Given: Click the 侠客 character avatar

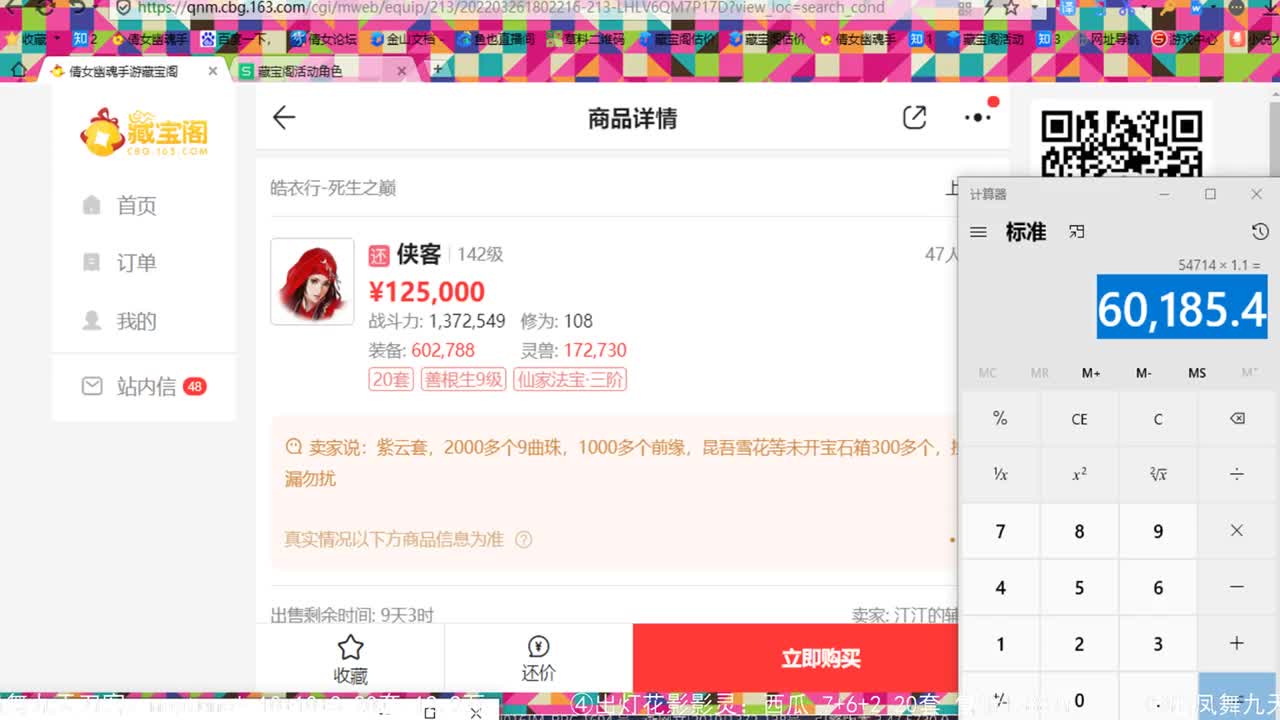Looking at the screenshot, I should pyautogui.click(x=312, y=281).
